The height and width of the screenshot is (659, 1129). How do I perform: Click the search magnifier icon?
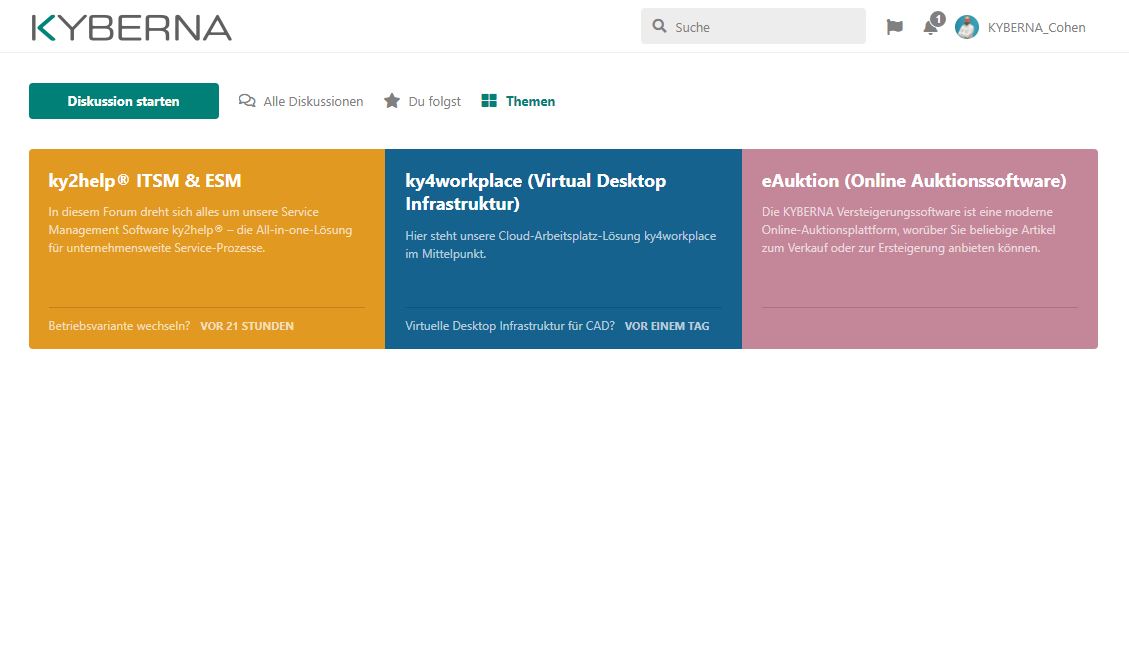click(659, 27)
